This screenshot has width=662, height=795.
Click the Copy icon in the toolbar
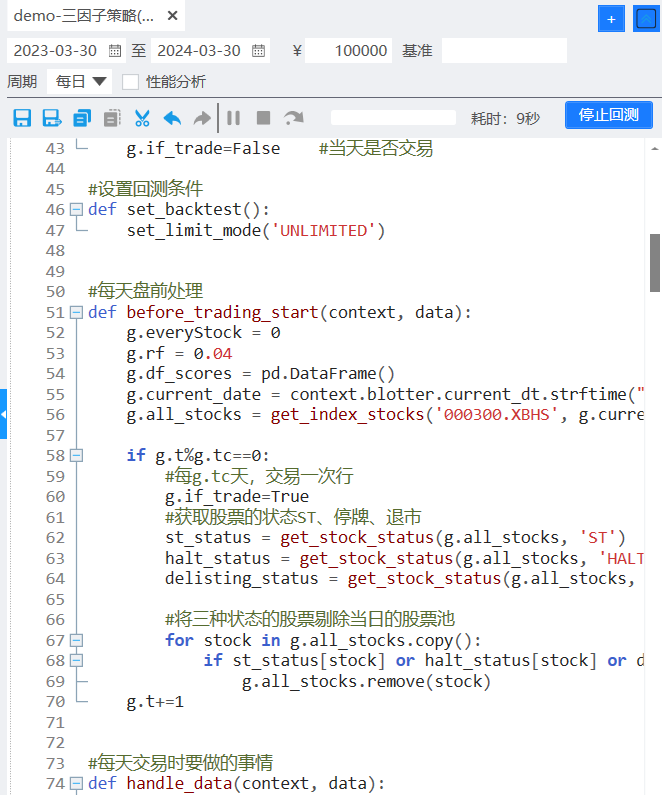pyautogui.click(x=82, y=118)
